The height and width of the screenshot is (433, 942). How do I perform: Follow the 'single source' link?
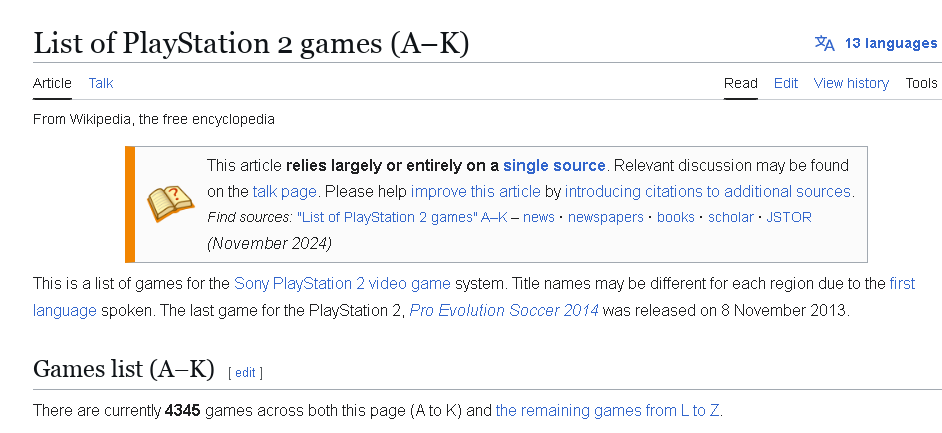[554, 165]
